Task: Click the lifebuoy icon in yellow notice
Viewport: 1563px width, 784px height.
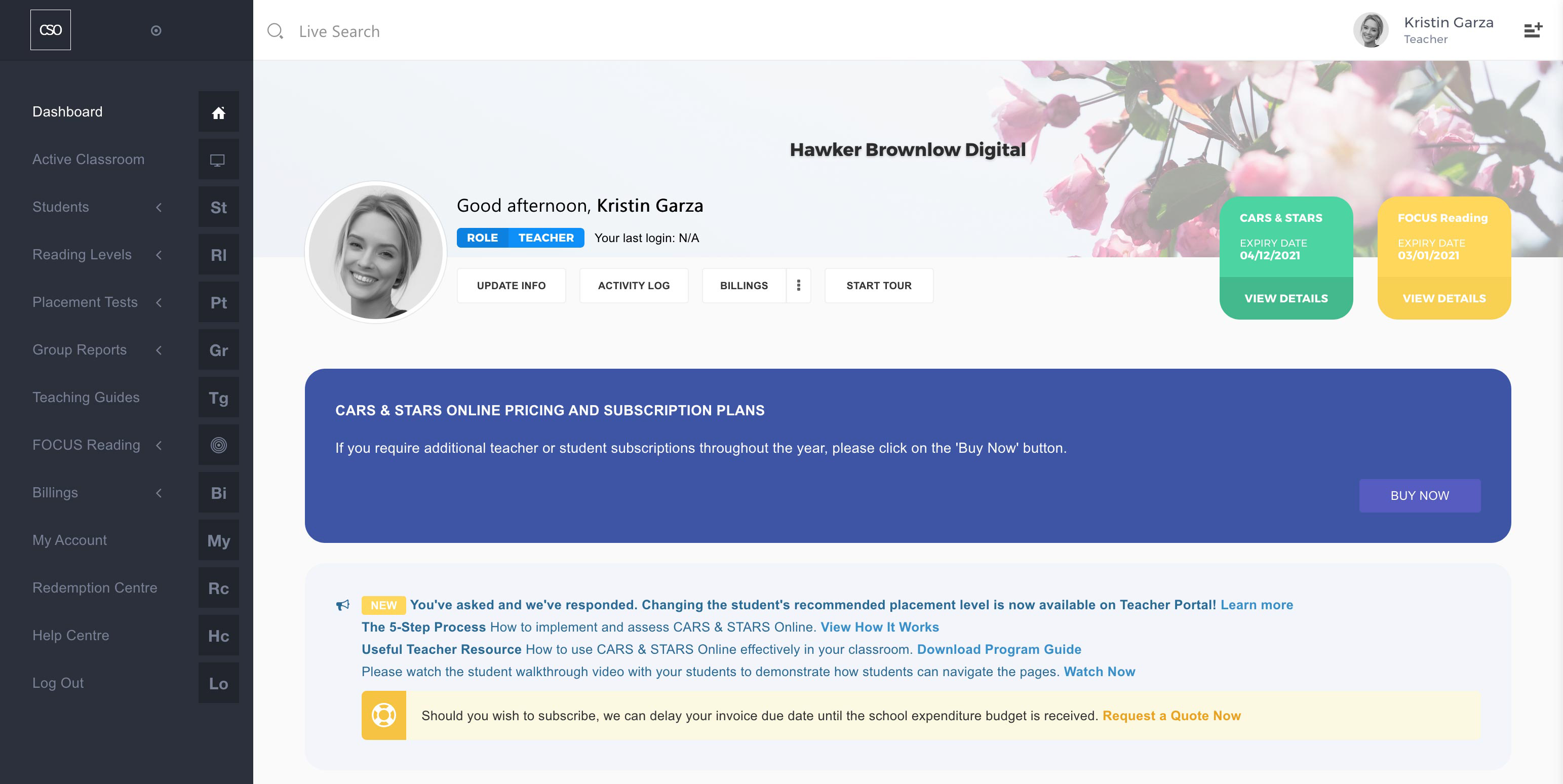Action: 383,716
